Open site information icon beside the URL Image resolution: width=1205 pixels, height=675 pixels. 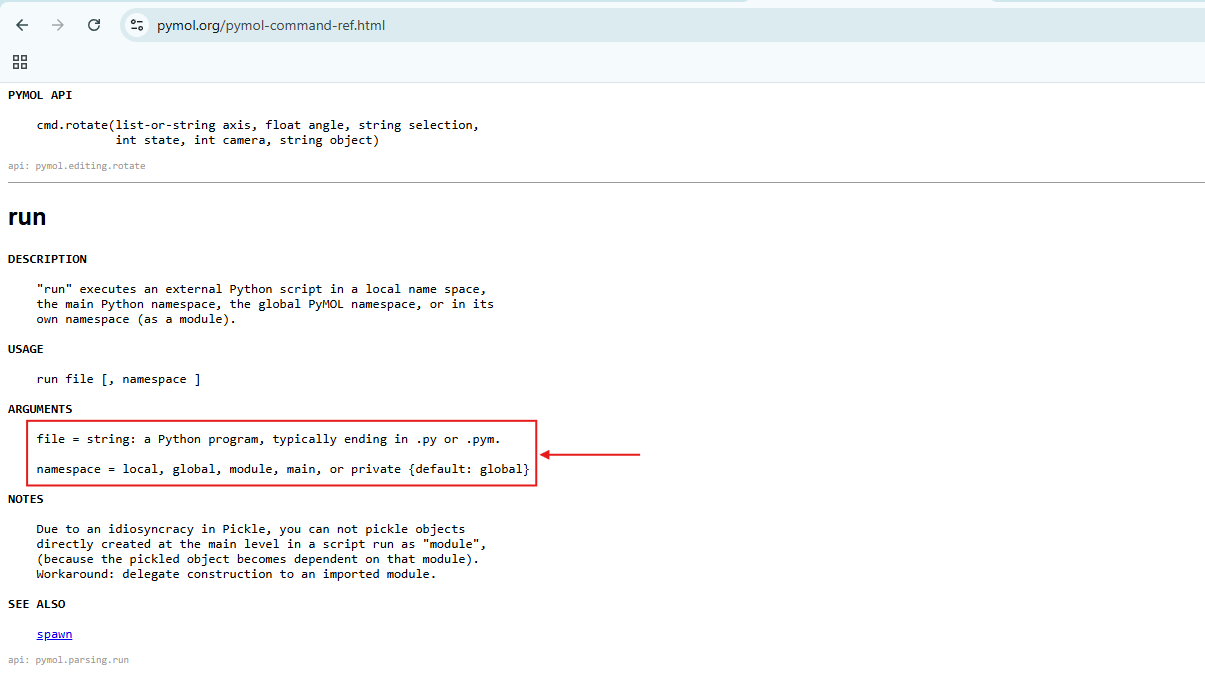[137, 25]
